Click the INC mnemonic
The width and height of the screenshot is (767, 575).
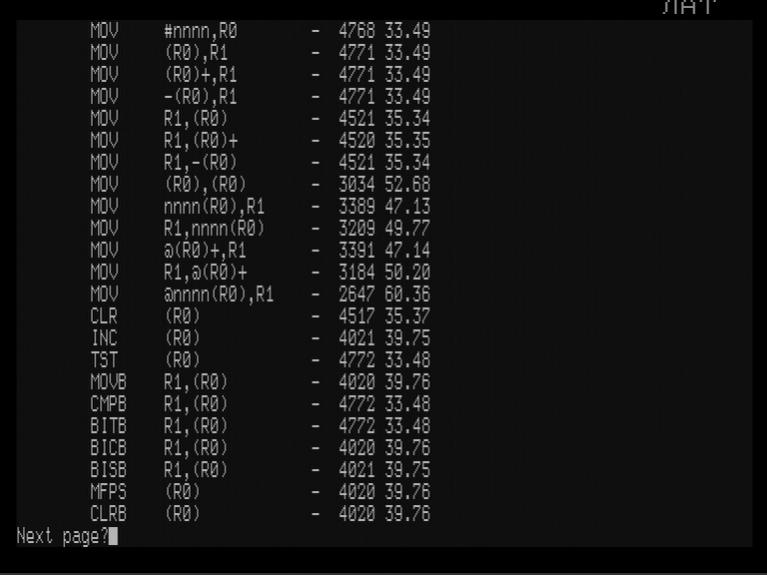pyautogui.click(x=104, y=338)
